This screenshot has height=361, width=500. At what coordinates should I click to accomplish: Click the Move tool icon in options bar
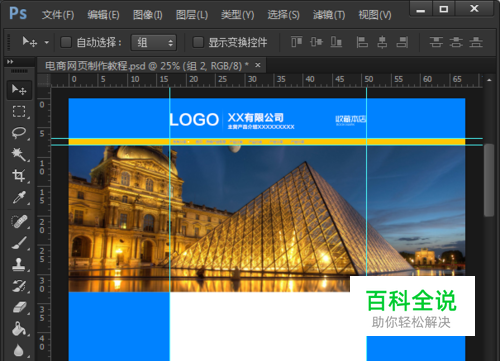point(30,42)
